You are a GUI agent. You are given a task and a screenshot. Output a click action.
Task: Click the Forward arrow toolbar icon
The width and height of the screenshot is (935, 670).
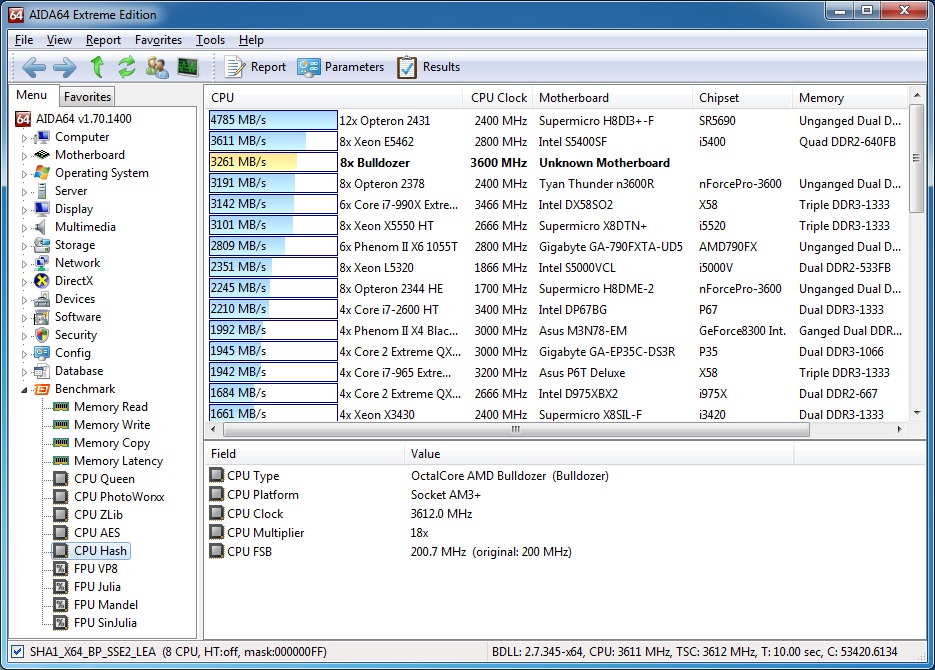coord(65,67)
